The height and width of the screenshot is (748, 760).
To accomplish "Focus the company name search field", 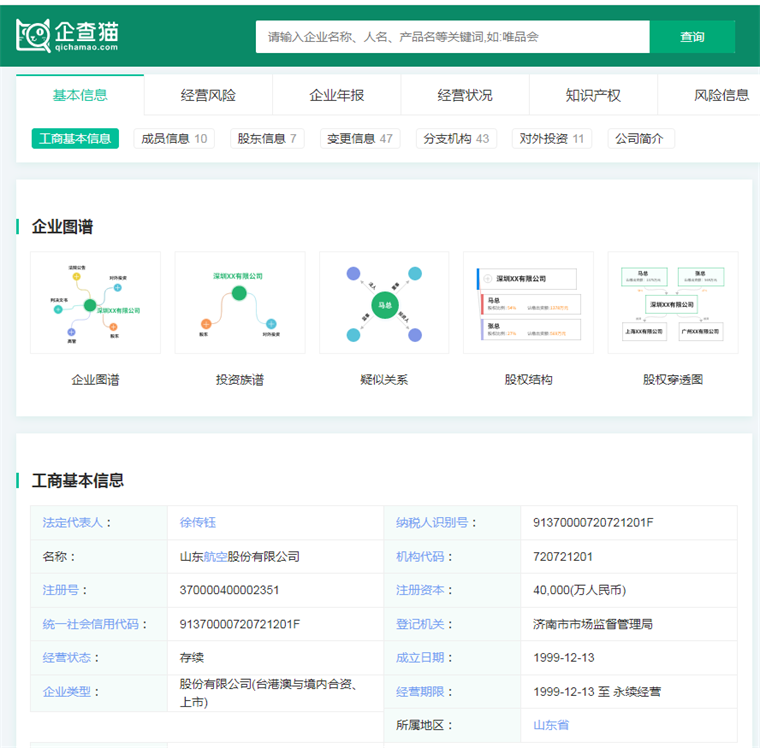I will [452, 37].
